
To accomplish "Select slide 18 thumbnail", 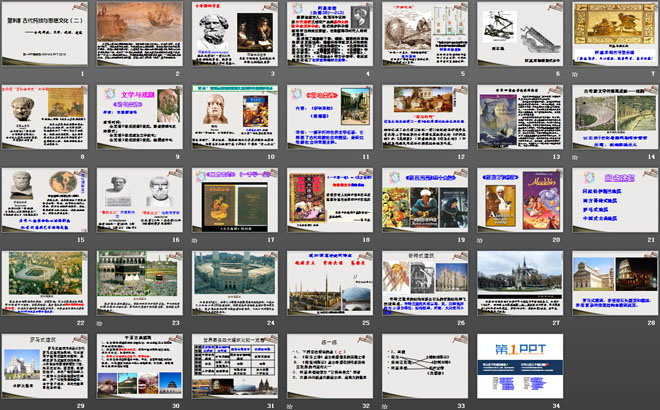I will point(330,200).
